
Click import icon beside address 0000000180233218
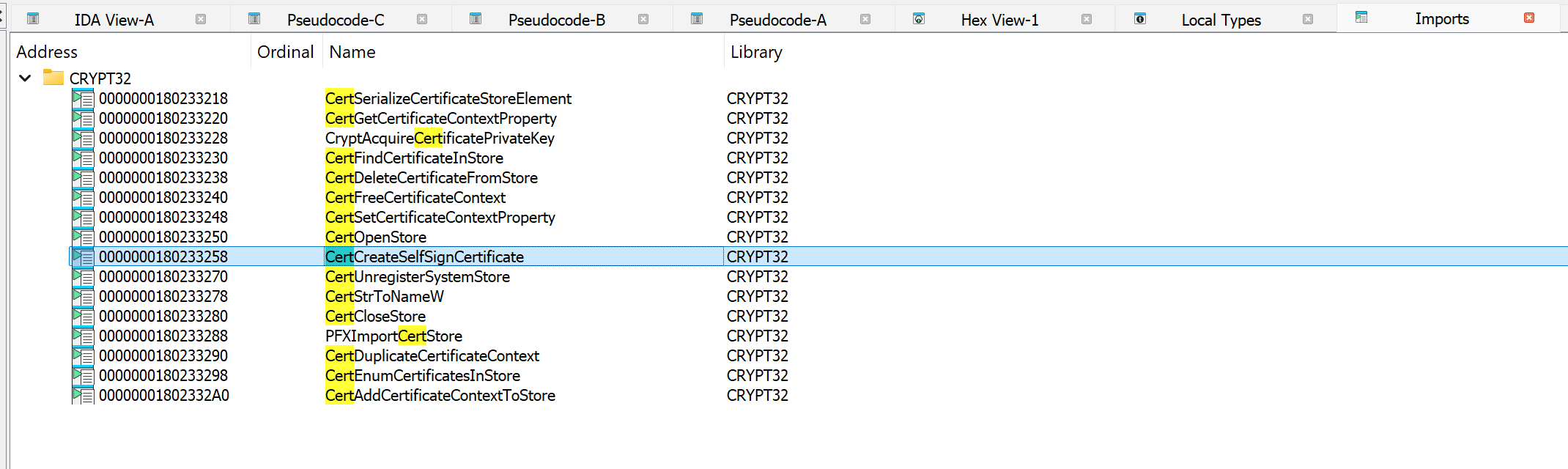(x=84, y=99)
